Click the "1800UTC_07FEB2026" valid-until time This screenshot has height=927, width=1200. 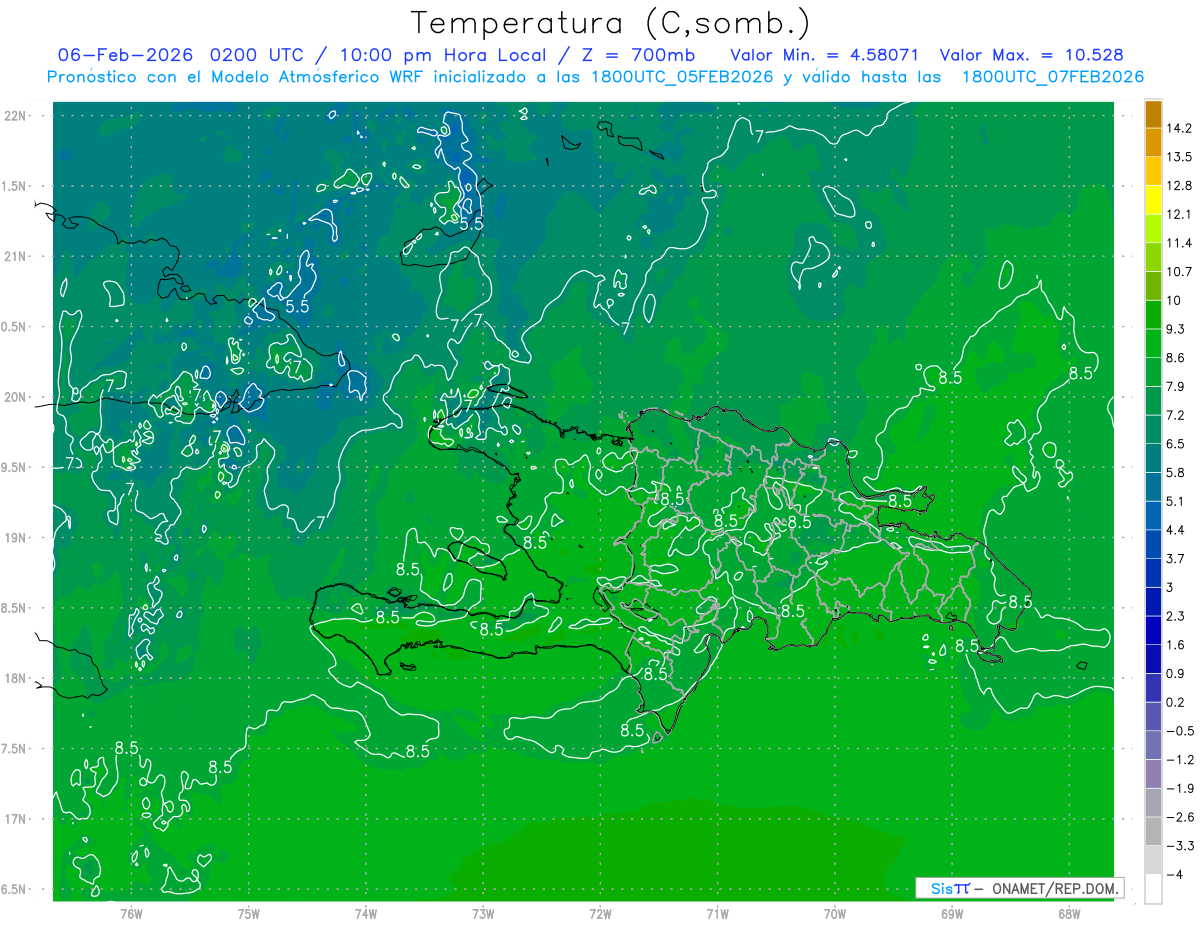coord(1052,76)
